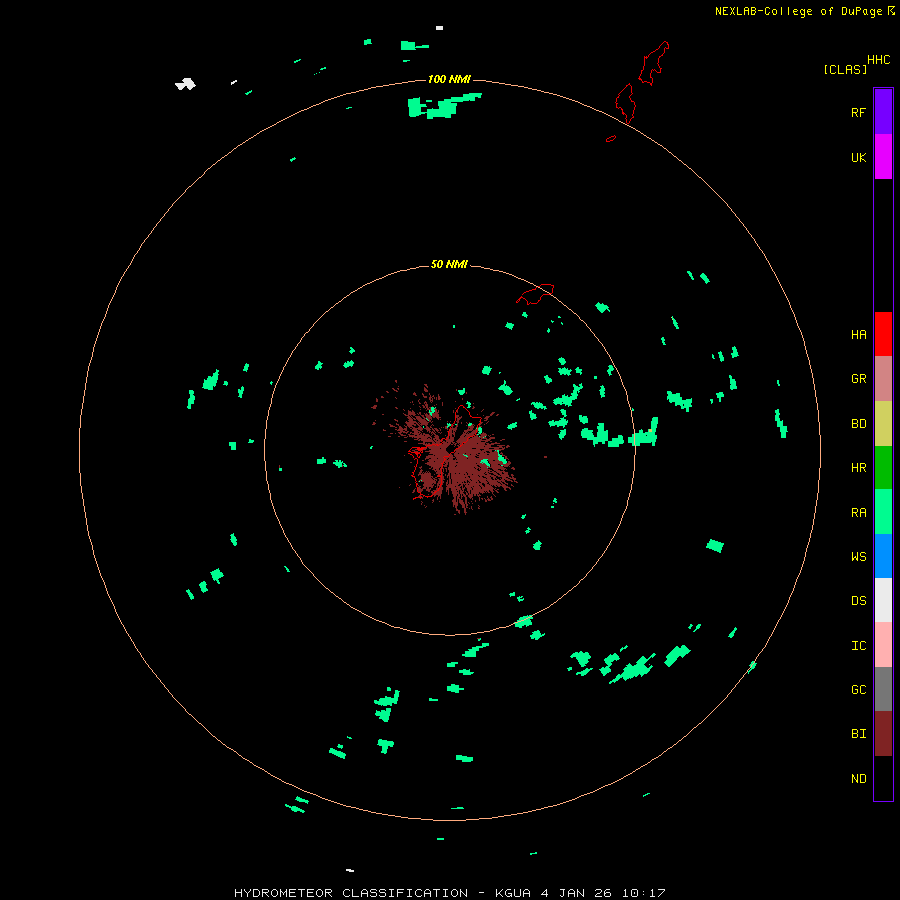Click the 'UK' legend label
Image resolution: width=900 pixels, height=900 pixels.
point(858,158)
